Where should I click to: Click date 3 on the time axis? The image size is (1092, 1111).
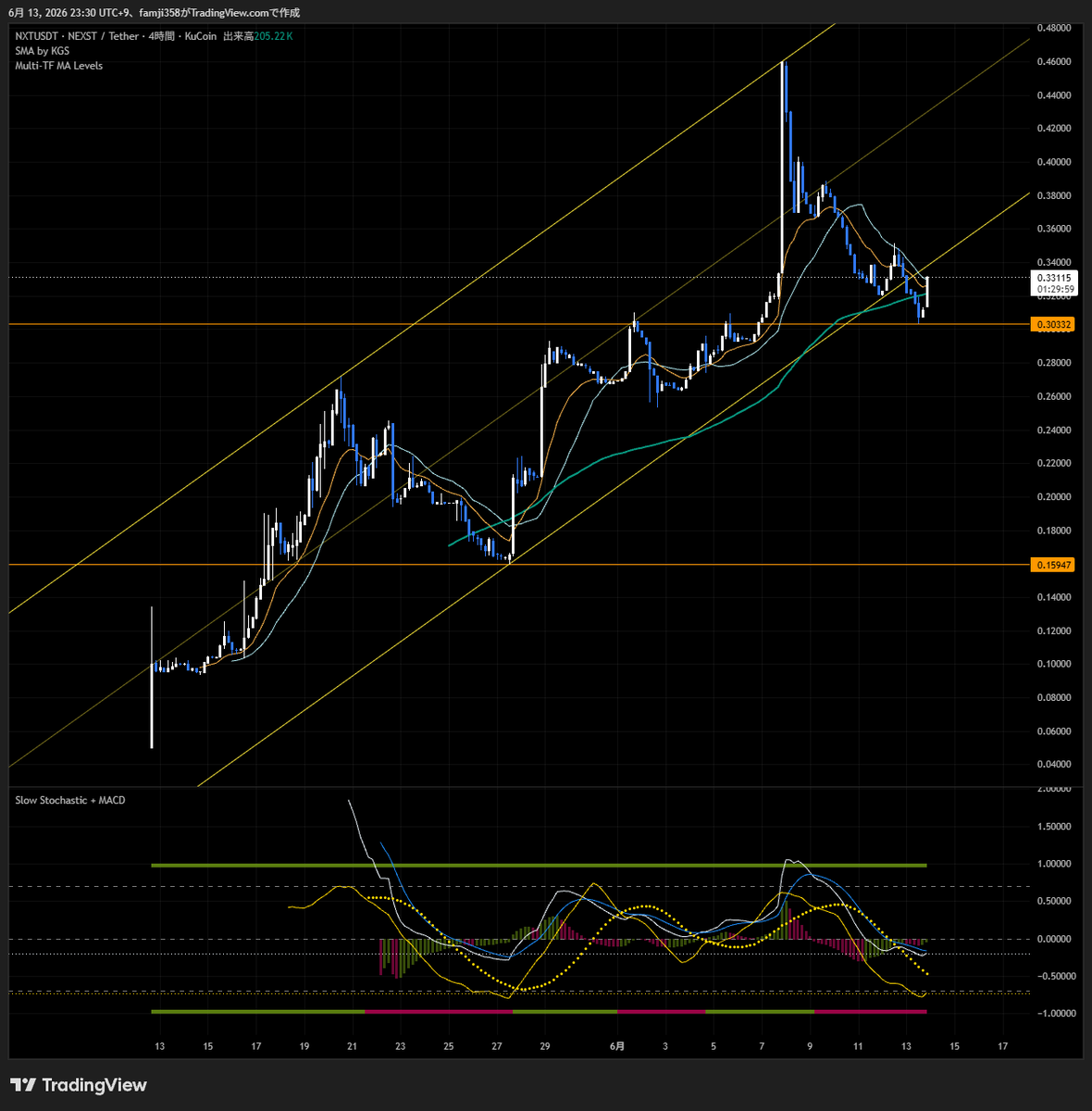coord(665,1046)
